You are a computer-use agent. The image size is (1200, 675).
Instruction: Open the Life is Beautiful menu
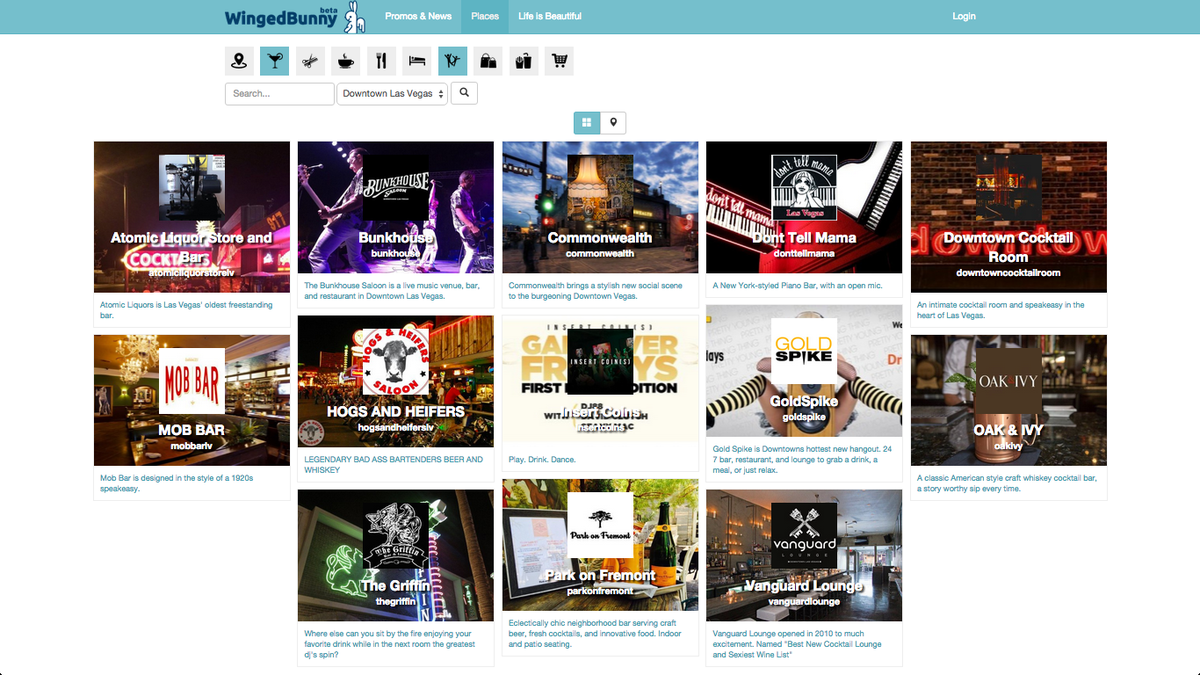coord(550,16)
